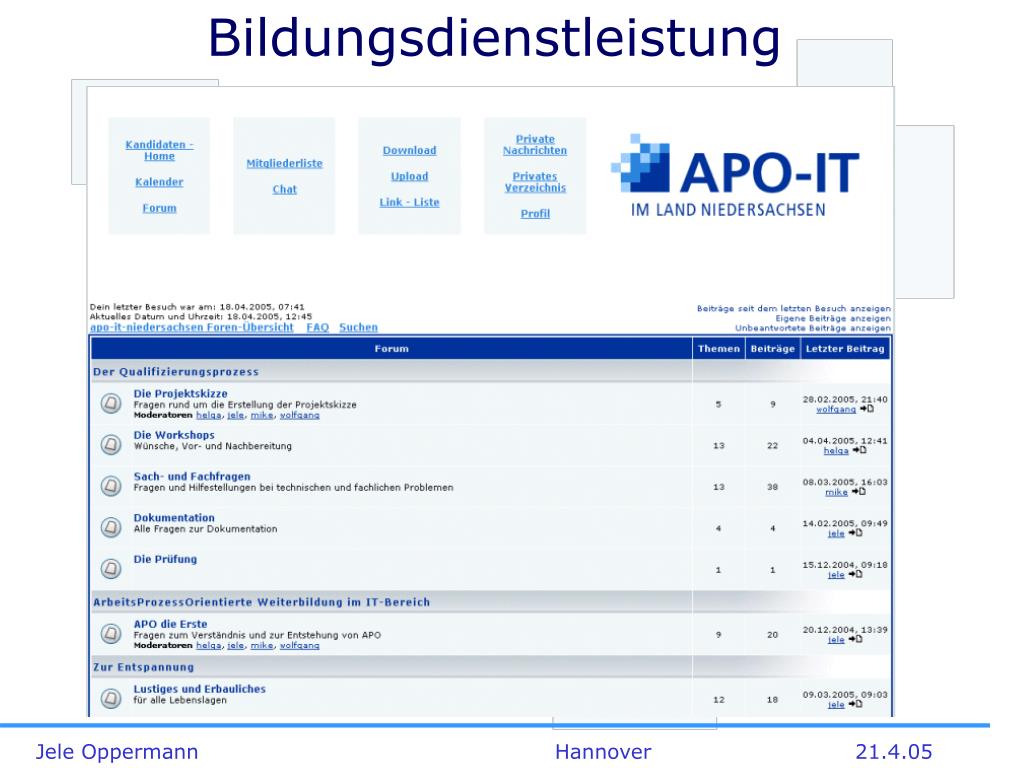Click the Themen column header
This screenshot has width=1024, height=768.
(718, 349)
